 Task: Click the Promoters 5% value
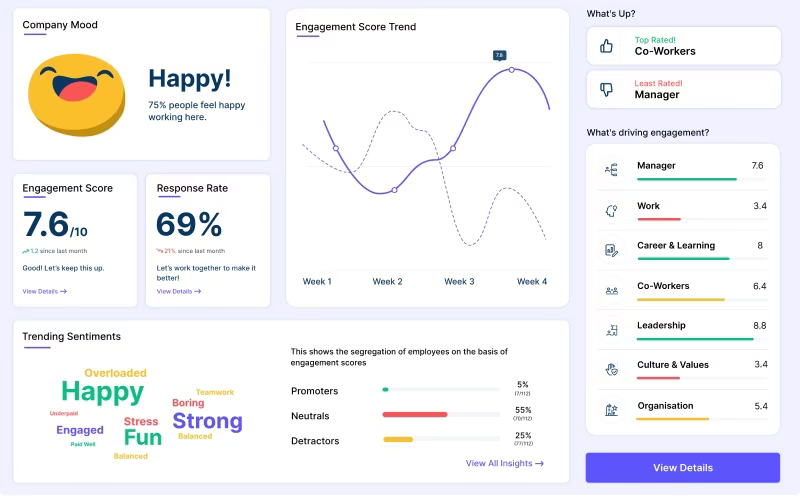pyautogui.click(x=522, y=385)
